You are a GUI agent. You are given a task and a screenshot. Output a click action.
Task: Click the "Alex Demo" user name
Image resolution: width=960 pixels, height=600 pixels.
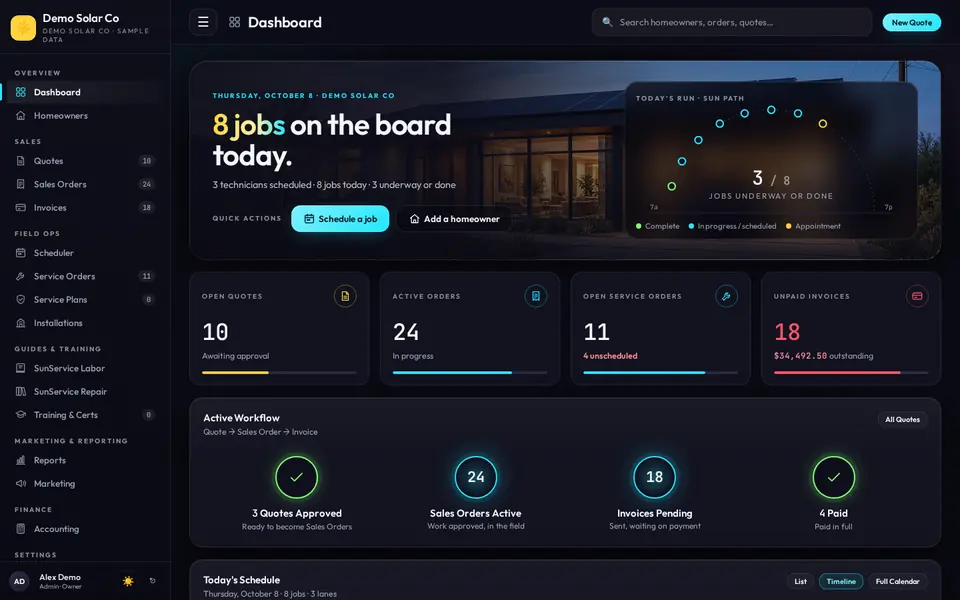60,577
